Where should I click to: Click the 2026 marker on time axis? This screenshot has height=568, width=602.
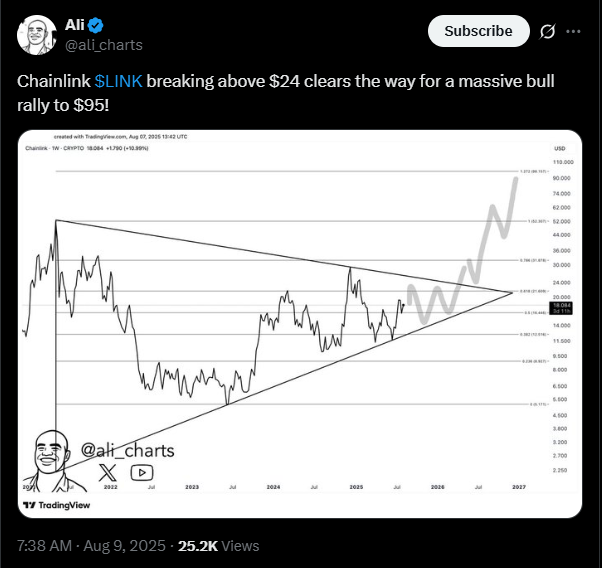pos(438,487)
